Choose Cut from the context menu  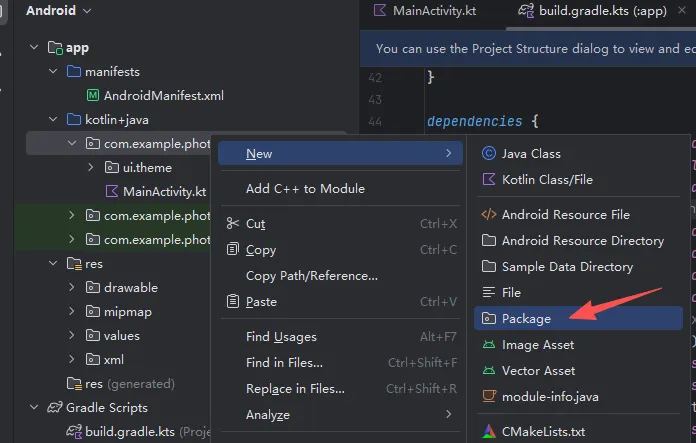[340, 224]
